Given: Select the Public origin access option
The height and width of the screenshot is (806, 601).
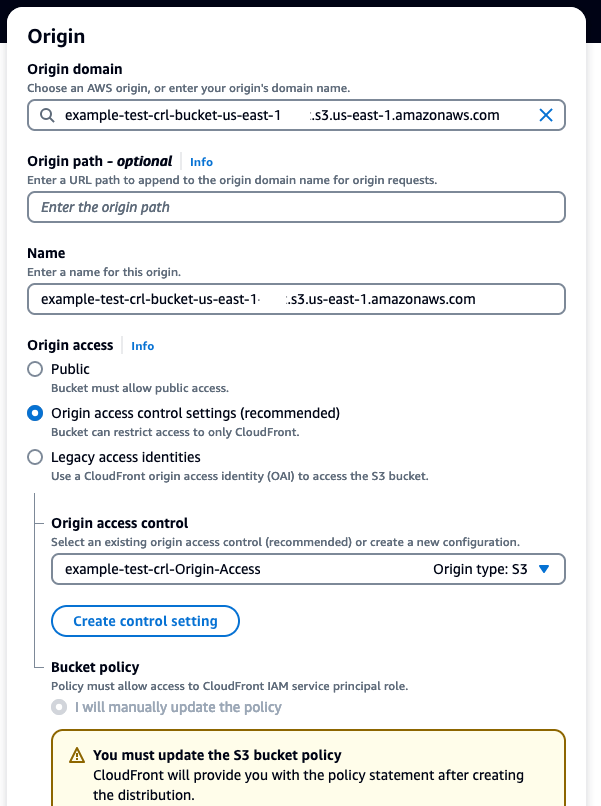Looking at the screenshot, I should pyautogui.click(x=35, y=369).
